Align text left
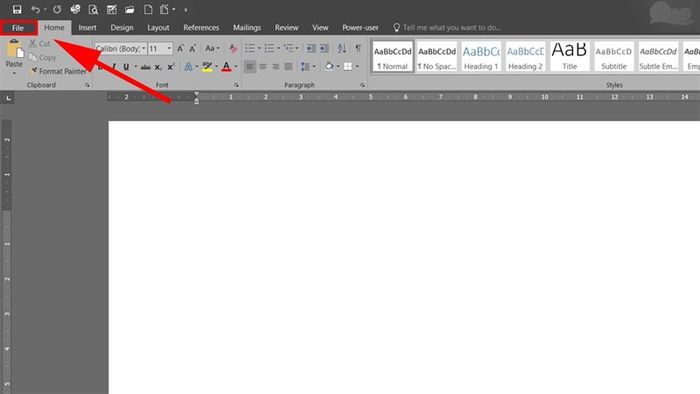 (x=250, y=67)
